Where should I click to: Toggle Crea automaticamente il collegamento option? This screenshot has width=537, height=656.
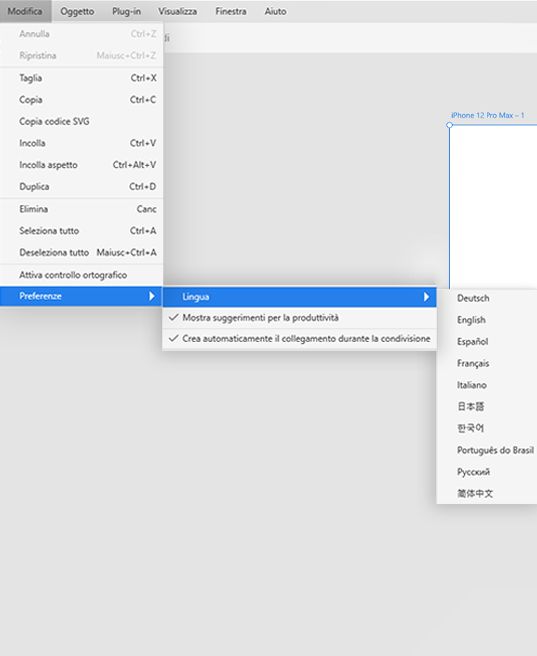click(x=299, y=339)
